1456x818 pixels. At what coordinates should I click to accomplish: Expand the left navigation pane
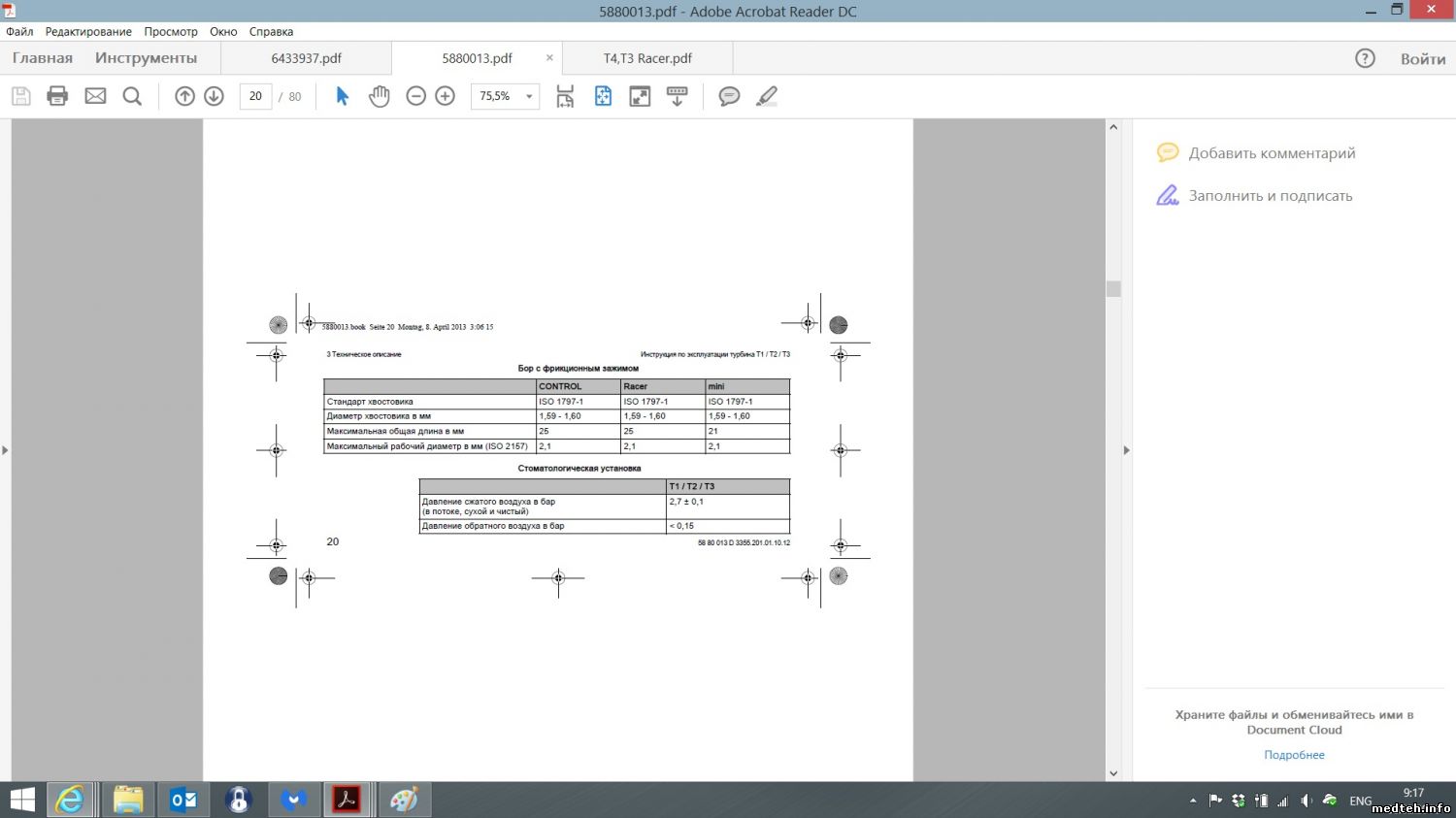[5, 450]
